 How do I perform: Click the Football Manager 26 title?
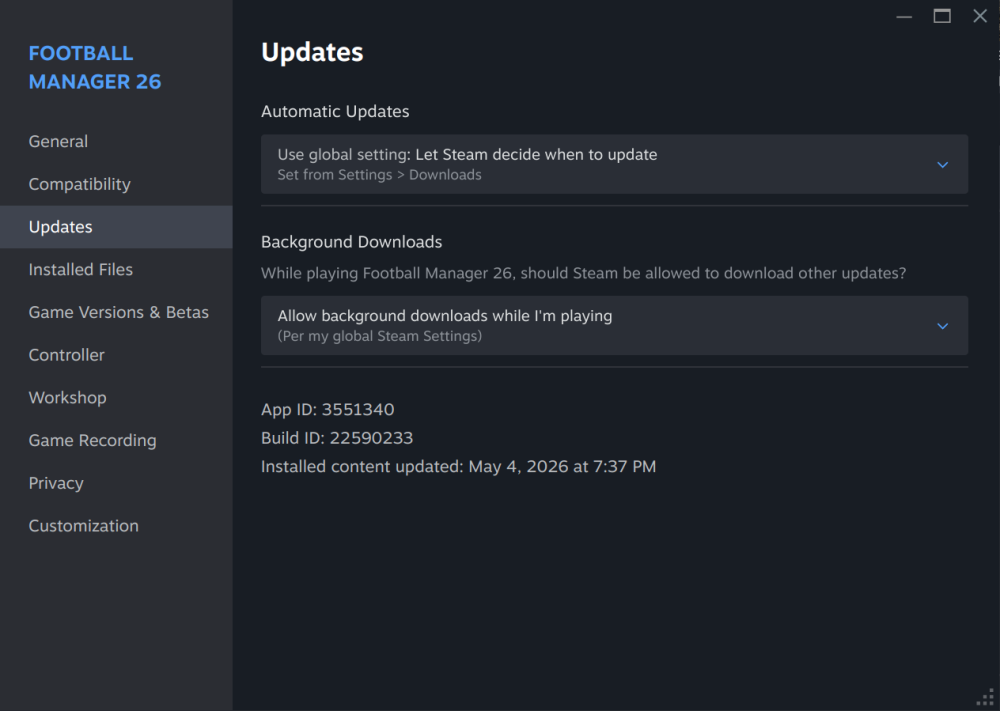[94, 68]
